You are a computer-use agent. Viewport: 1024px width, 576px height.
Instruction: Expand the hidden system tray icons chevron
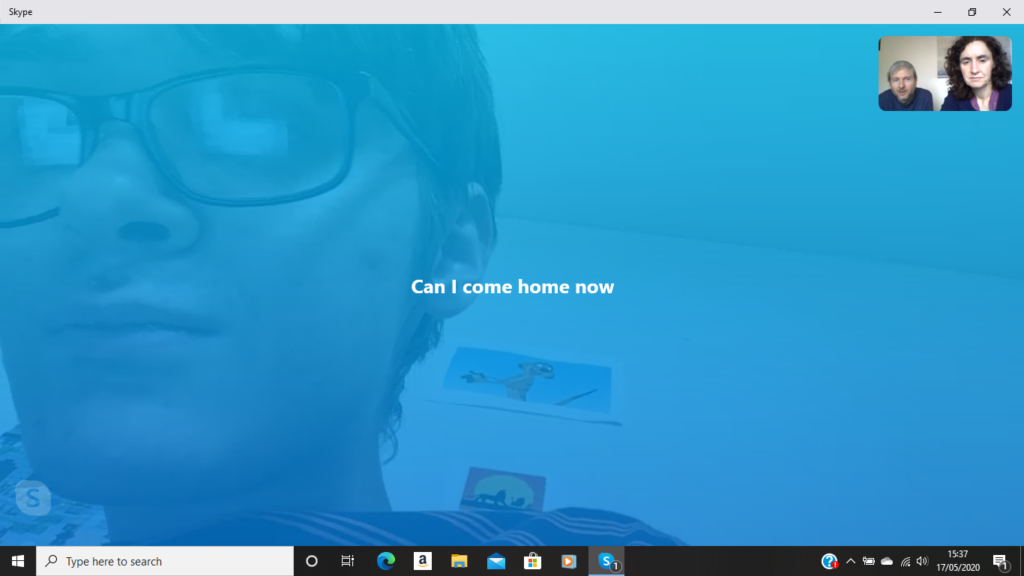pos(851,561)
